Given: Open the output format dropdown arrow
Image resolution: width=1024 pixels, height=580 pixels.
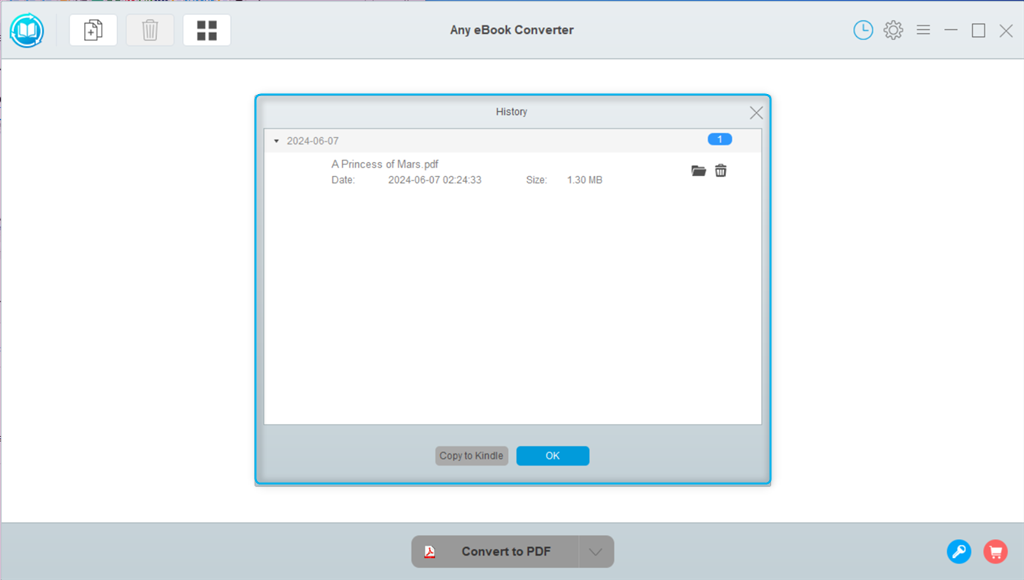Looking at the screenshot, I should coord(596,552).
